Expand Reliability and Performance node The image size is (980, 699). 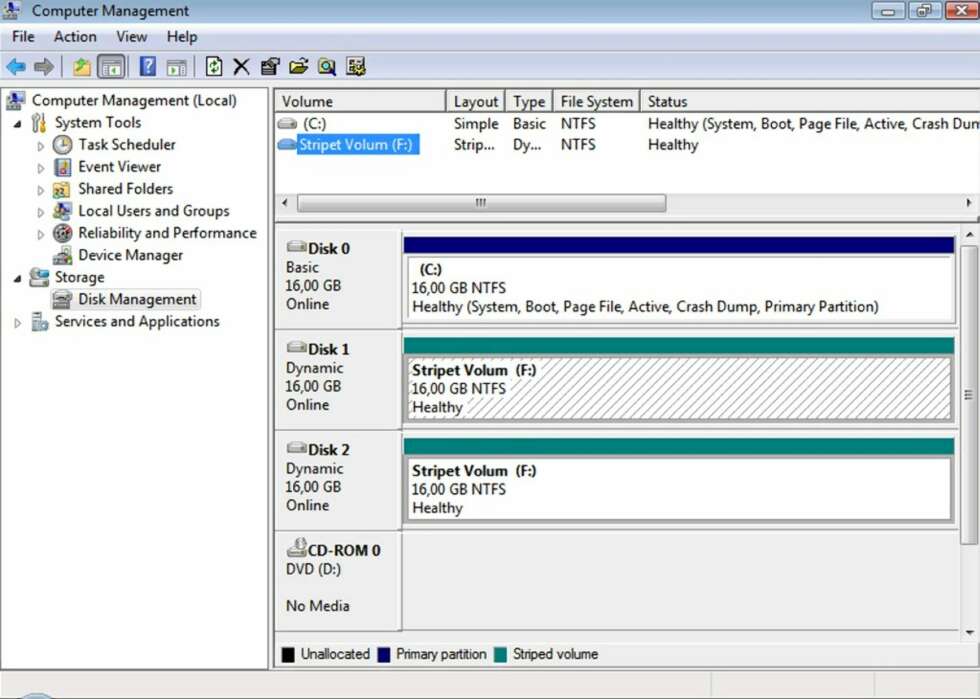click(41, 234)
